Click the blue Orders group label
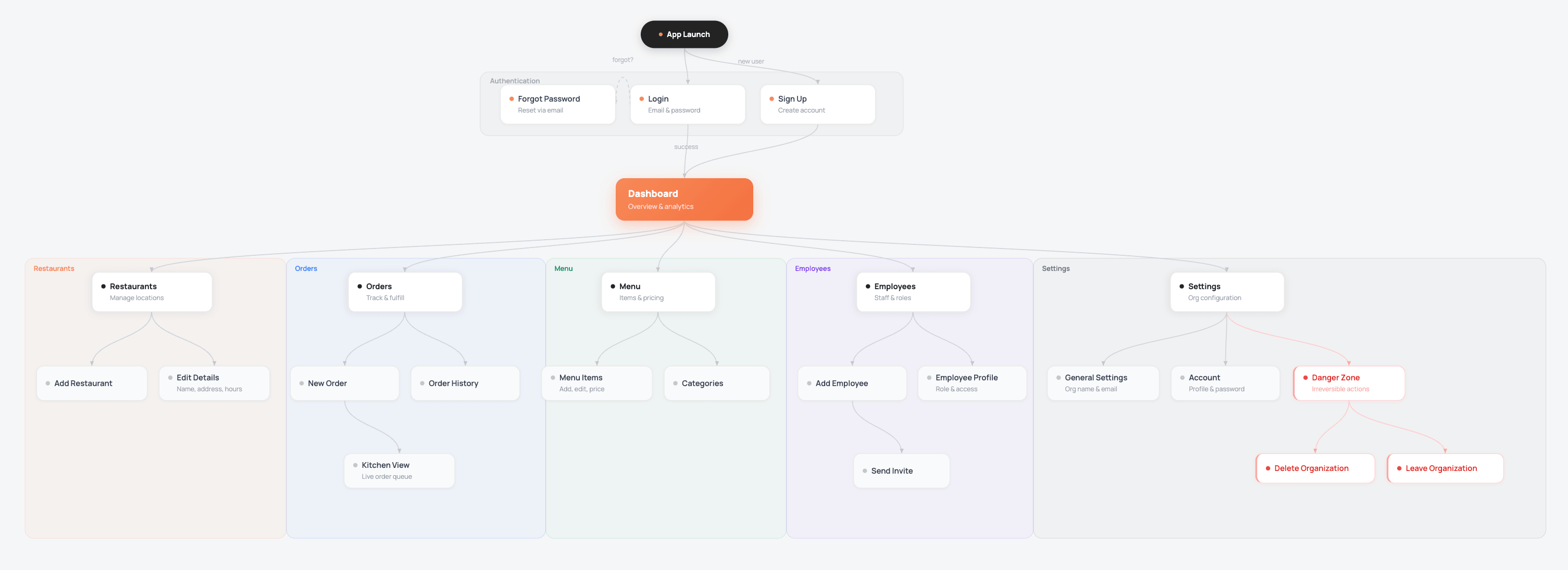Image resolution: width=1568 pixels, height=570 pixels. click(306, 268)
